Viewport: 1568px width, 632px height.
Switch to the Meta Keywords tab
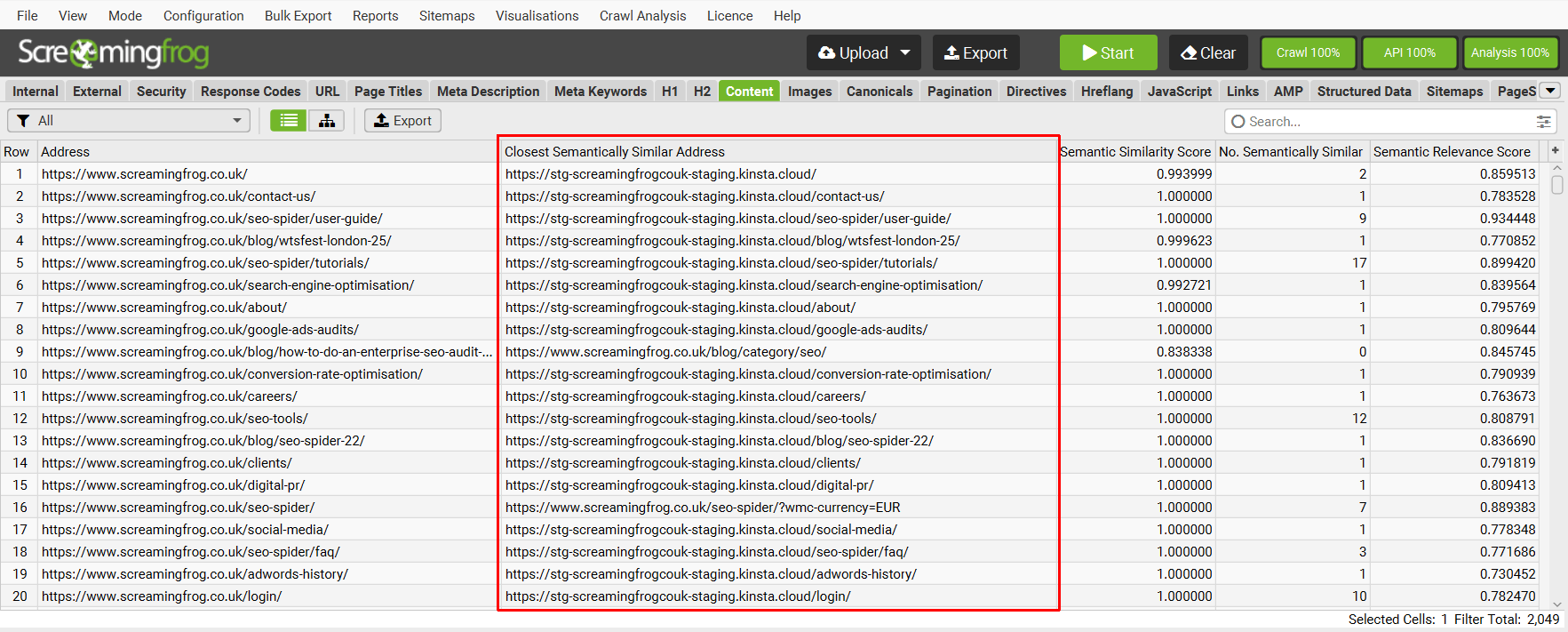point(601,91)
